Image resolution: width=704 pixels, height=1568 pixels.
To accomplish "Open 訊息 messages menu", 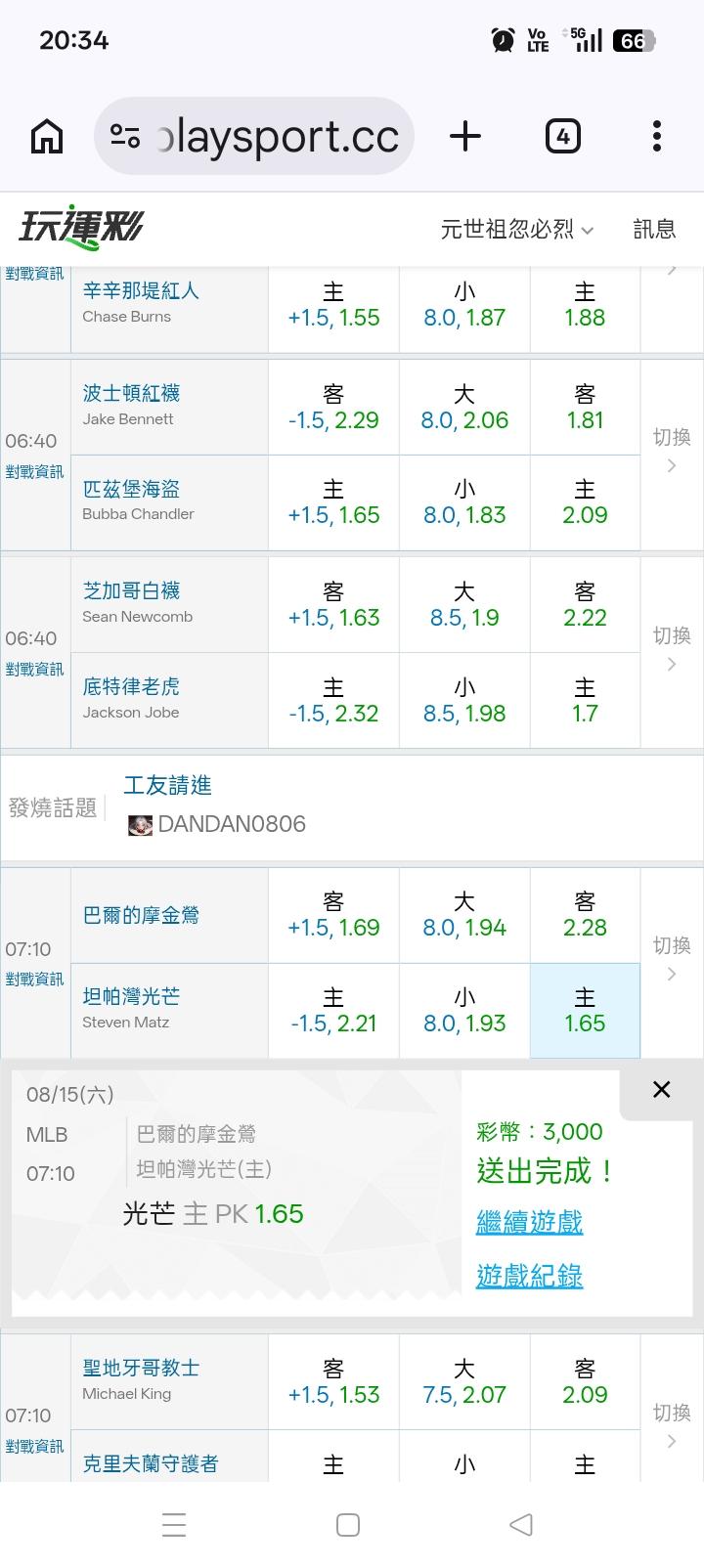I will coord(654,230).
